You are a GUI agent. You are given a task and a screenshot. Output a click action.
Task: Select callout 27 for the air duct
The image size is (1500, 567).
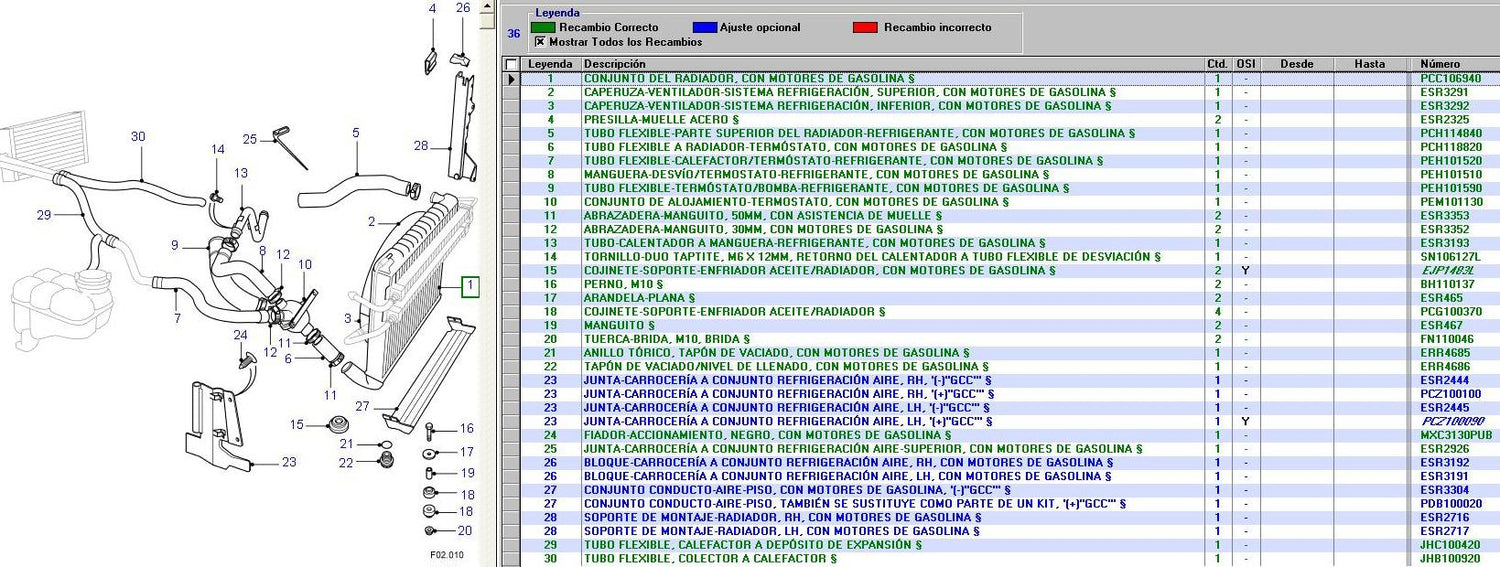[362, 406]
